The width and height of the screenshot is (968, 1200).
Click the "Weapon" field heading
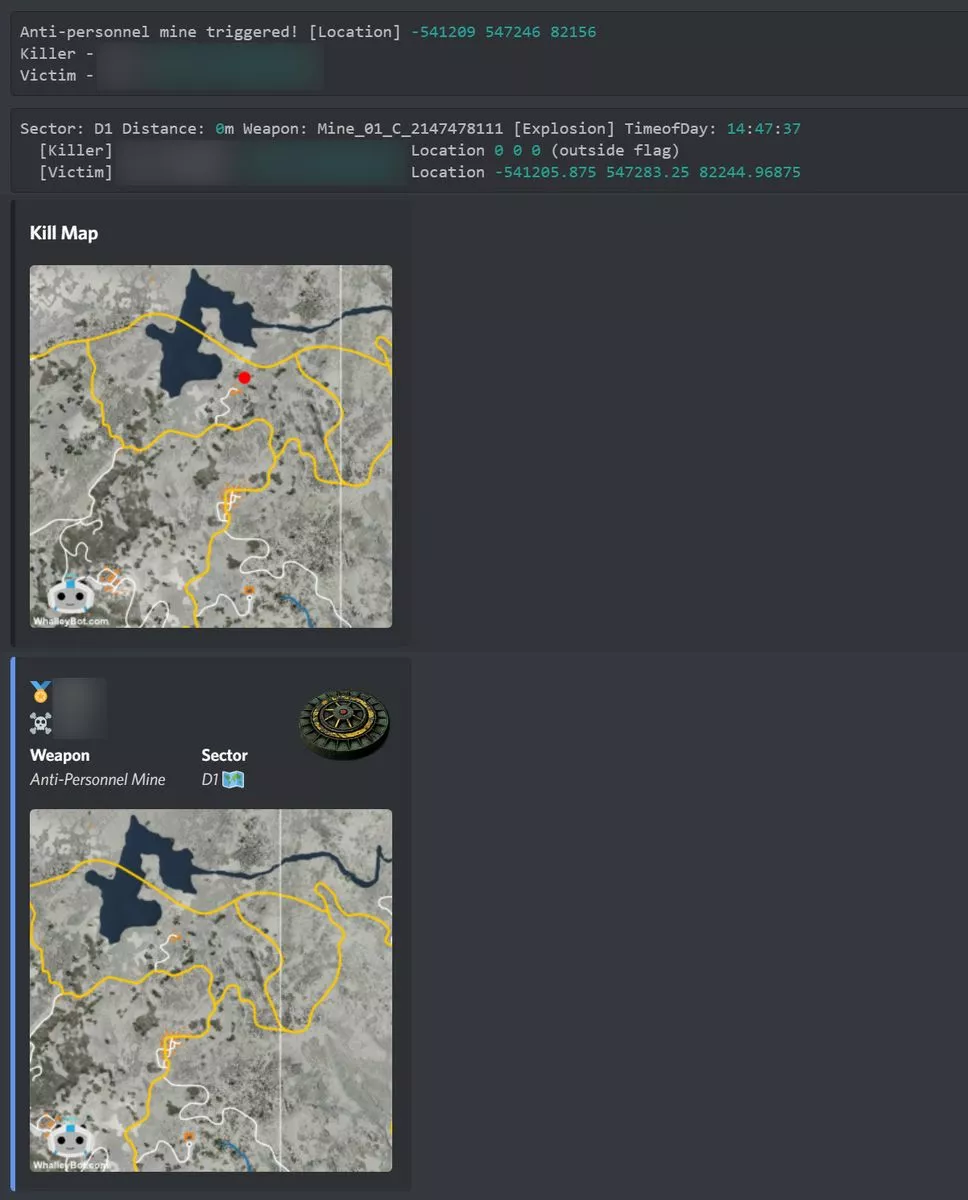[59, 755]
